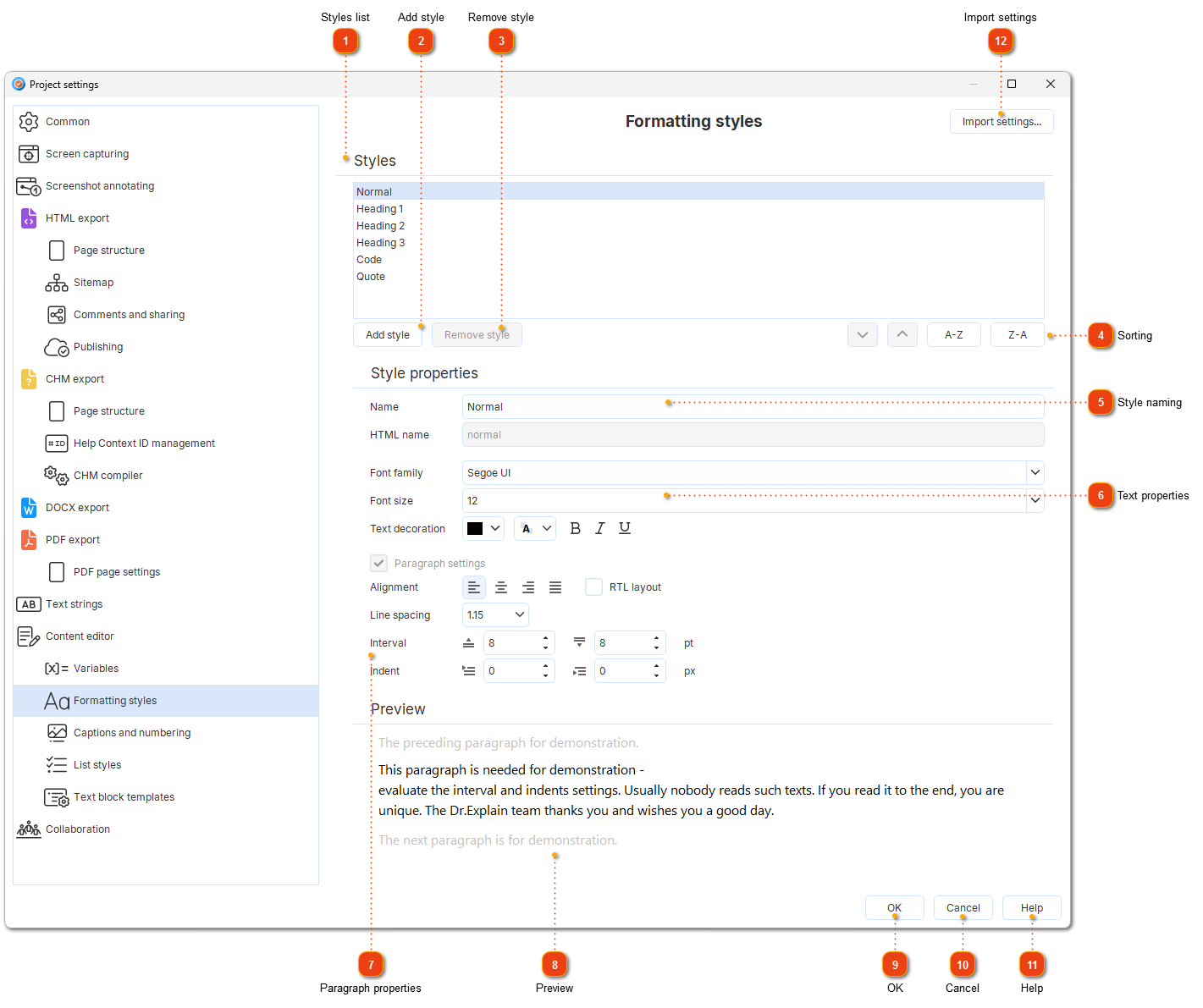Open the Line spacing dropdown
Screen dimensions: 1203x1008
pyautogui.click(x=495, y=615)
